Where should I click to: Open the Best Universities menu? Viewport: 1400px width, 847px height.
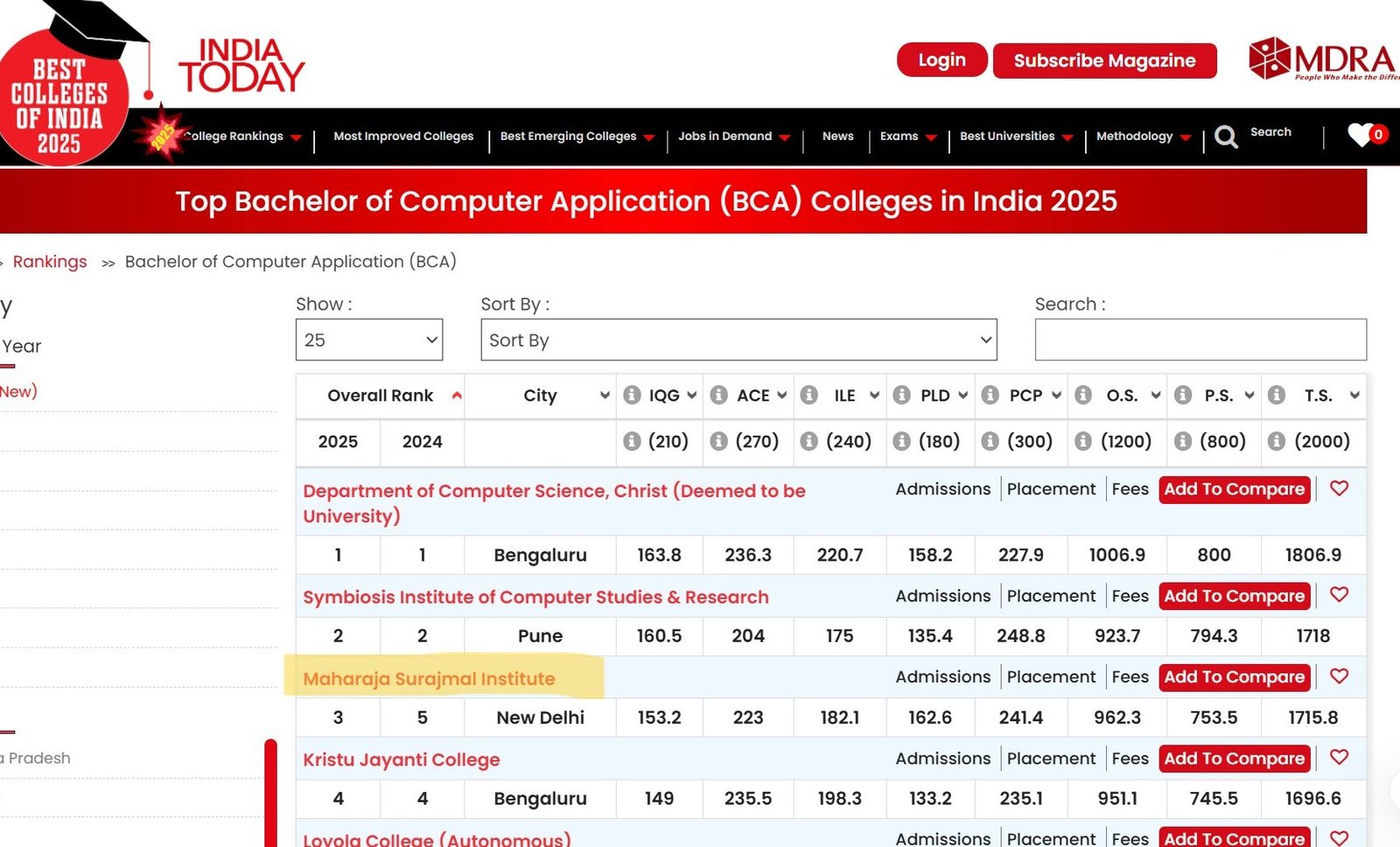tap(1017, 136)
